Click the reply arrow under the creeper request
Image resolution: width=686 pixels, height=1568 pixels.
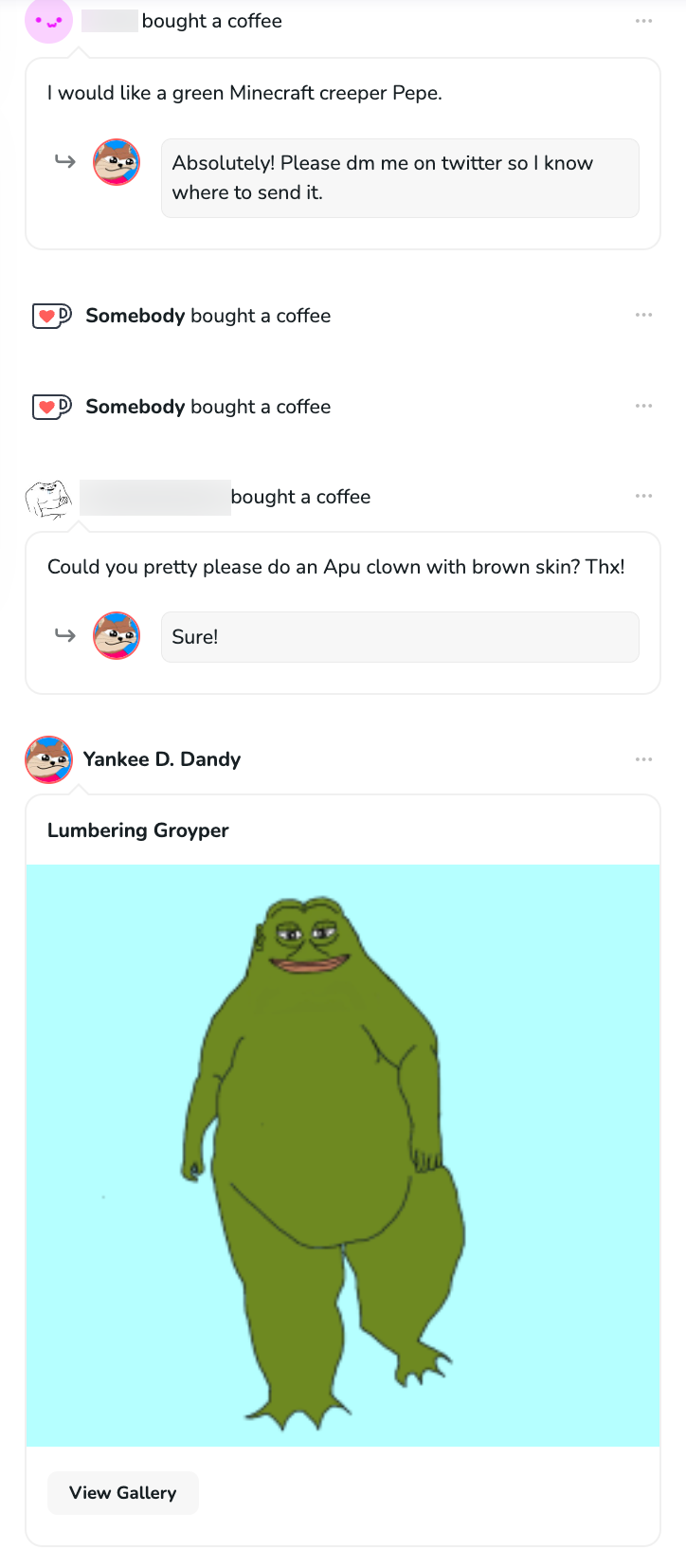point(63,161)
